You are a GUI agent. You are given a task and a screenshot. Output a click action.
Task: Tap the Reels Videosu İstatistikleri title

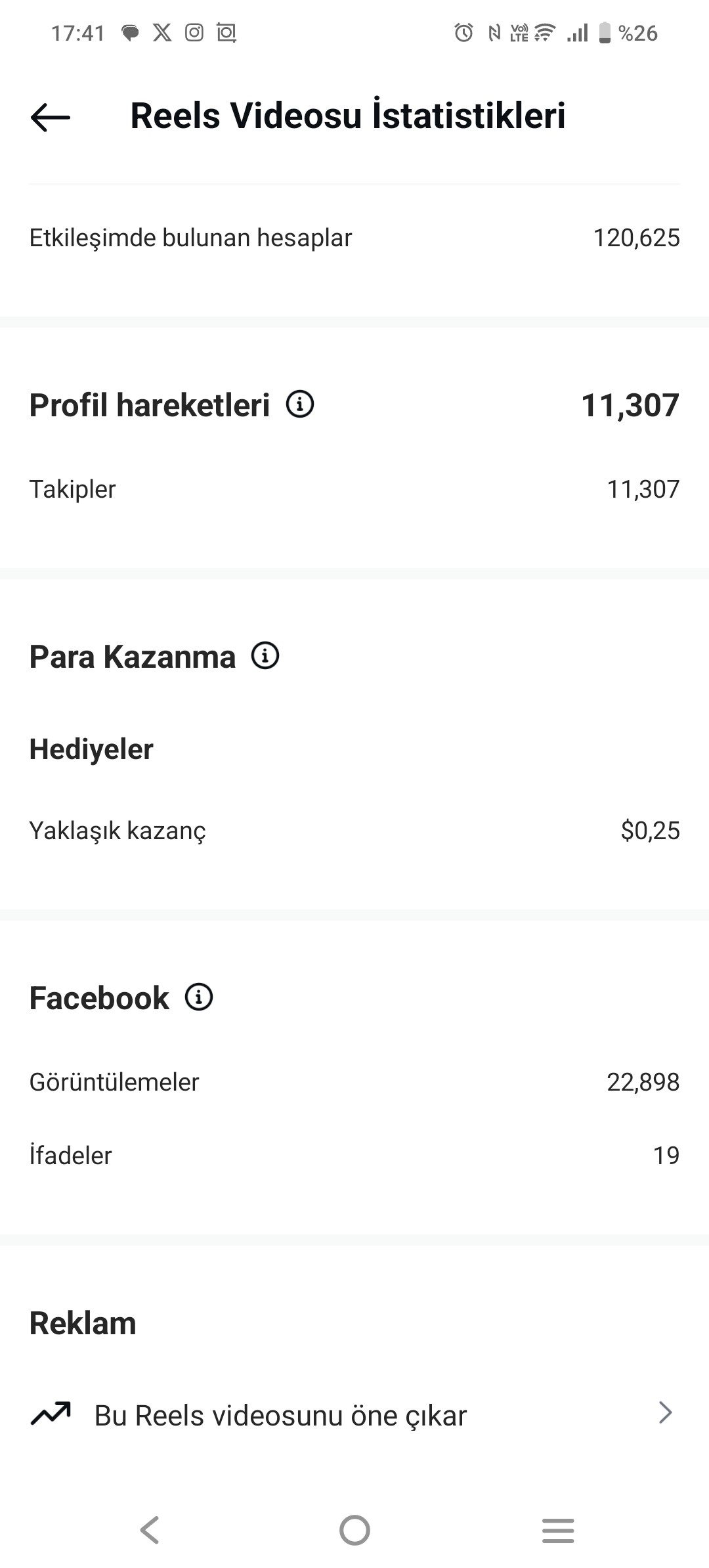point(348,116)
